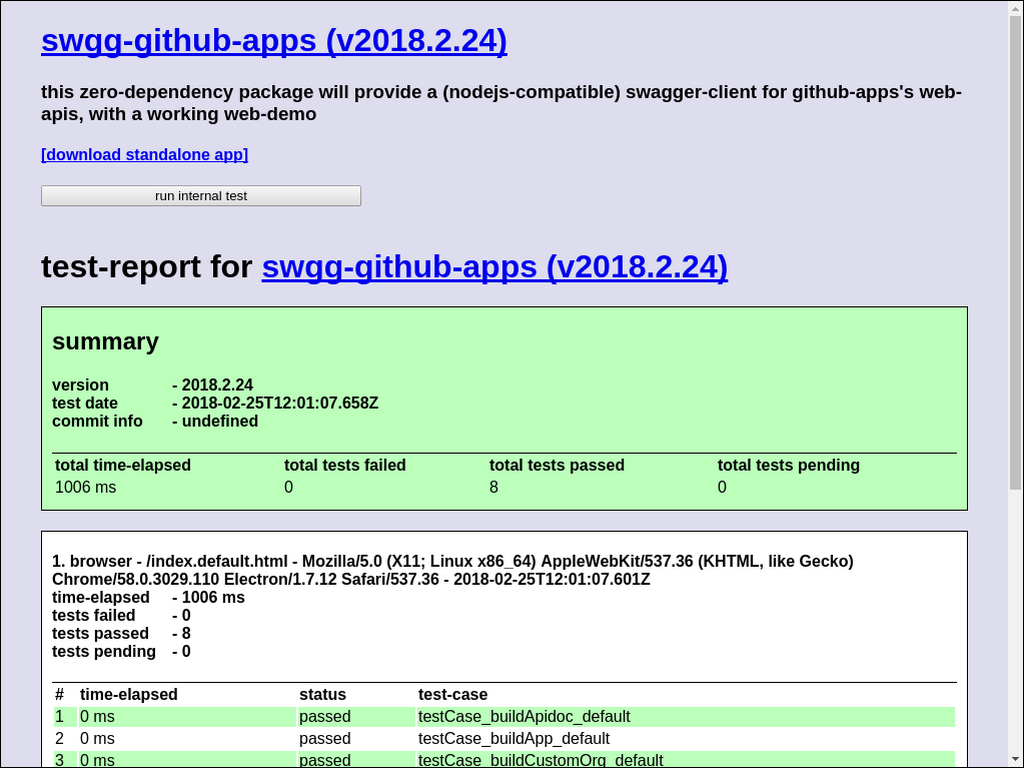The image size is (1024, 768).
Task: Click the total time-elapsed column header
Action: pyautogui.click(x=123, y=465)
